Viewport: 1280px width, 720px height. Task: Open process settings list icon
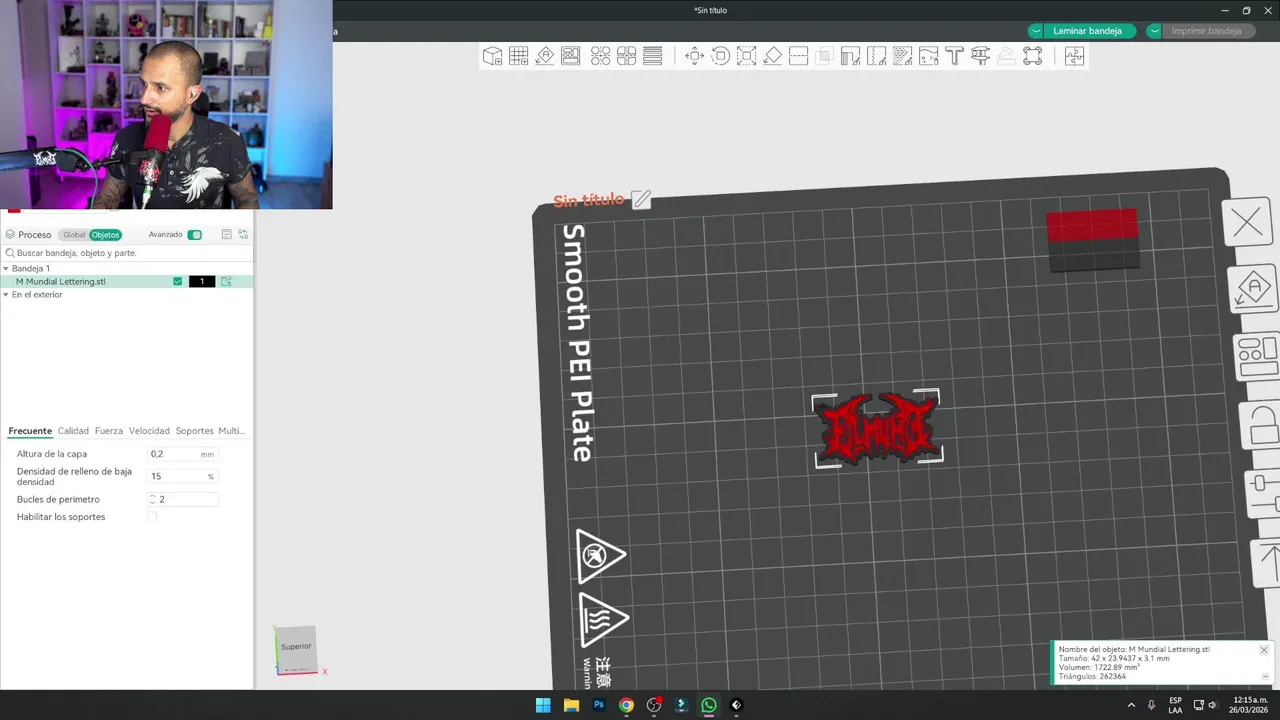tap(227, 235)
